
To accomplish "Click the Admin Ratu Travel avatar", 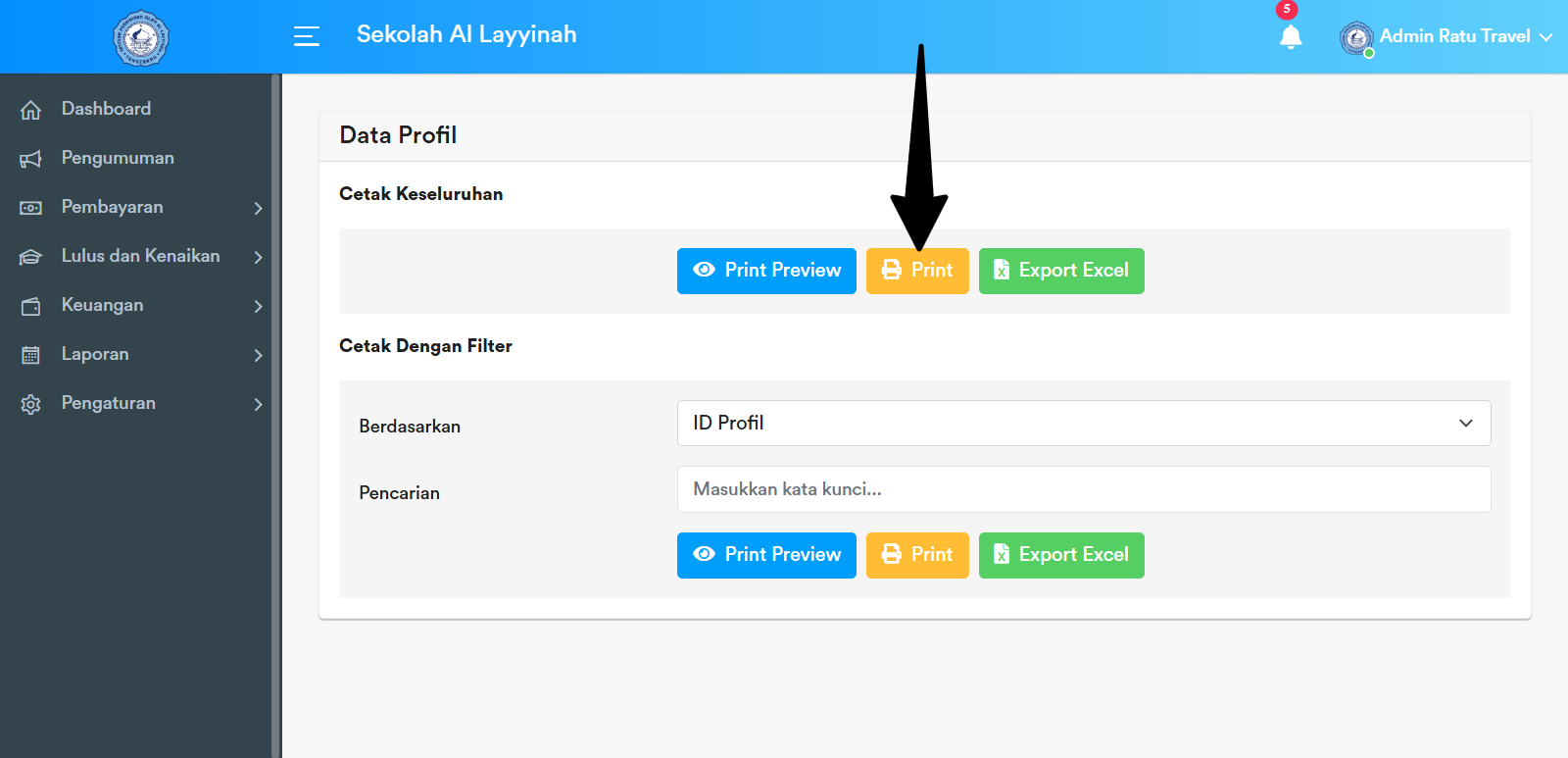I will pyautogui.click(x=1356, y=38).
